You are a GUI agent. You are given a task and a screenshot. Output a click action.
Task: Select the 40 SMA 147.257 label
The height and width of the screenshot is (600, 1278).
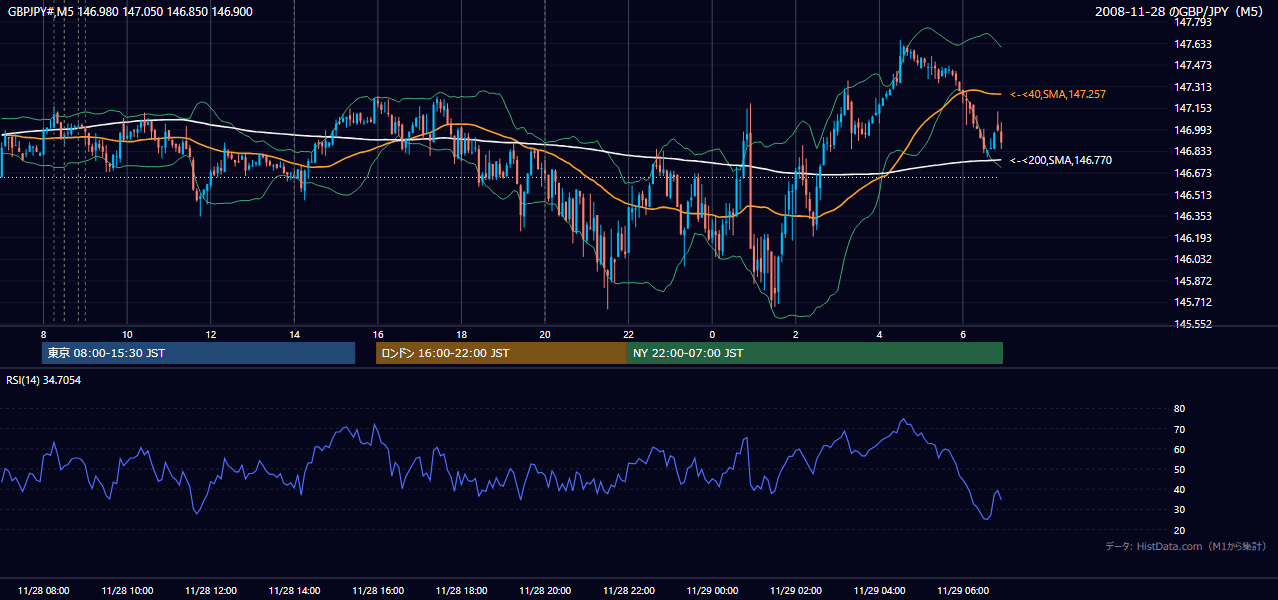click(1058, 94)
